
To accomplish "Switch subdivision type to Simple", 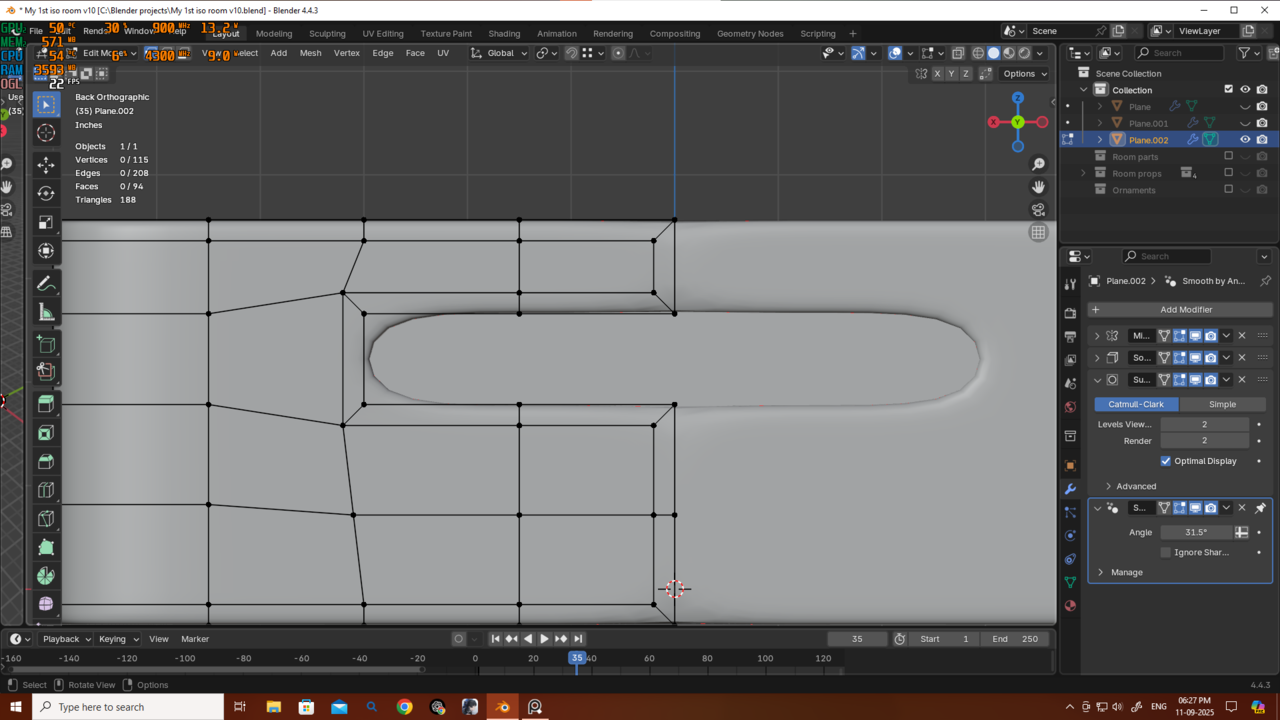I will (1222, 404).
